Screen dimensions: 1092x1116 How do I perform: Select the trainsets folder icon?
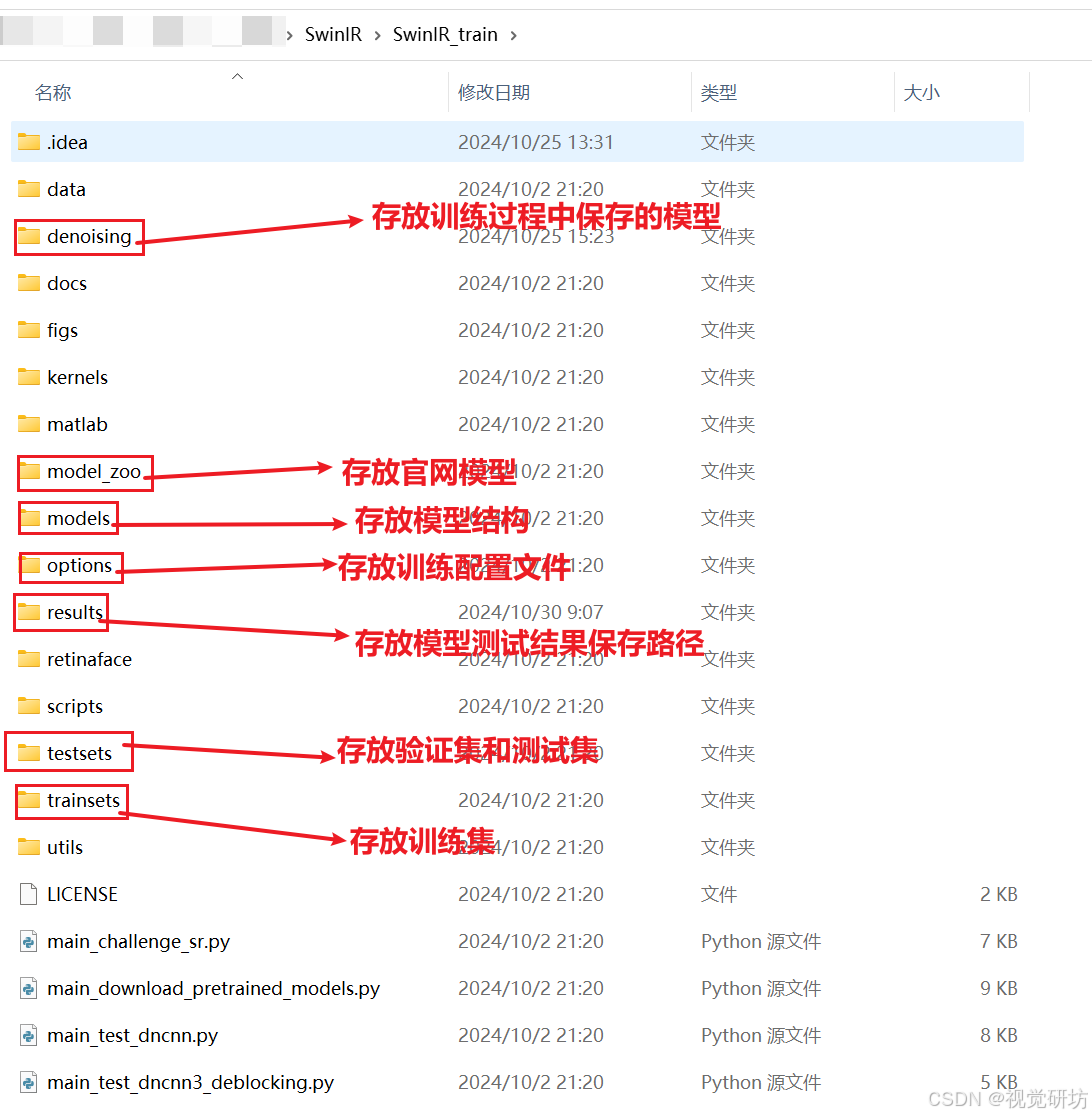tap(28, 800)
